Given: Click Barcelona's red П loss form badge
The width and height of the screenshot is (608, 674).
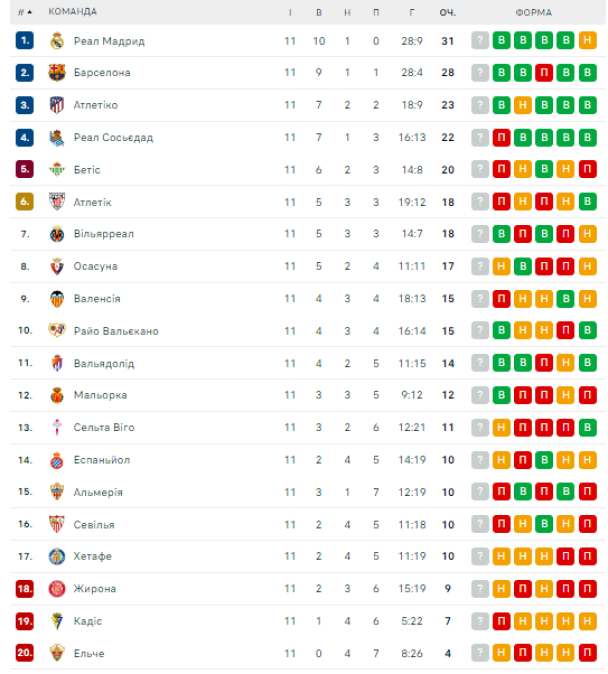Looking at the screenshot, I should tap(544, 73).
